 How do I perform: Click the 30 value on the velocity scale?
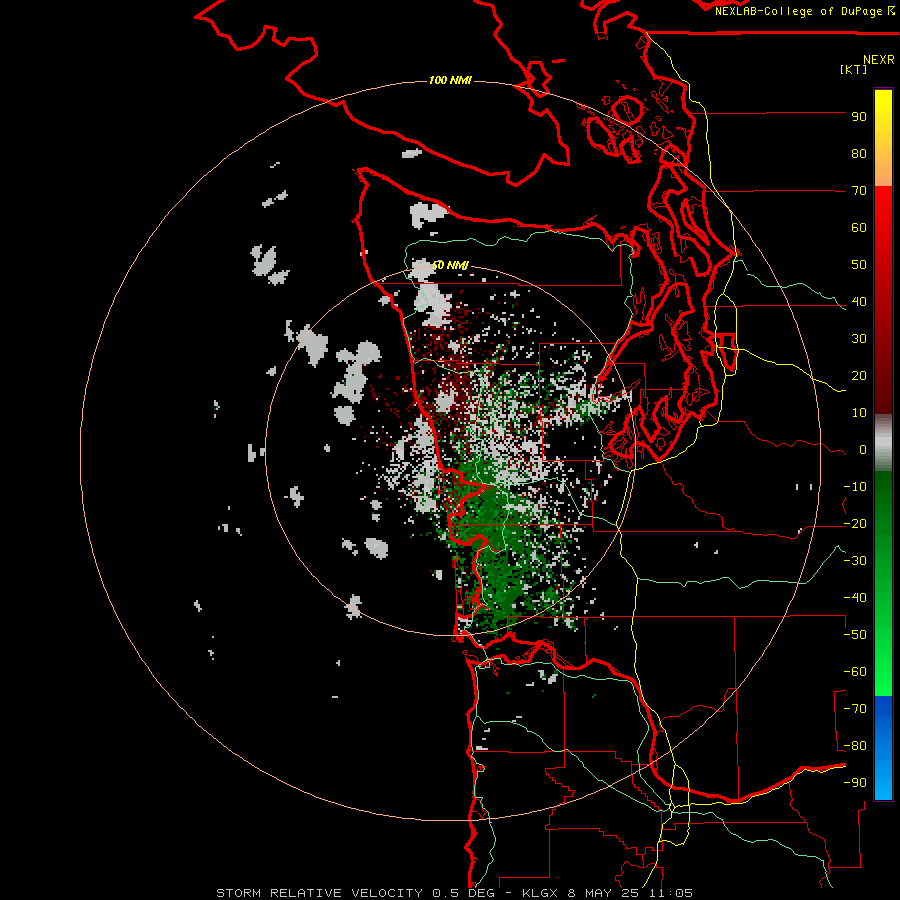tap(859, 339)
